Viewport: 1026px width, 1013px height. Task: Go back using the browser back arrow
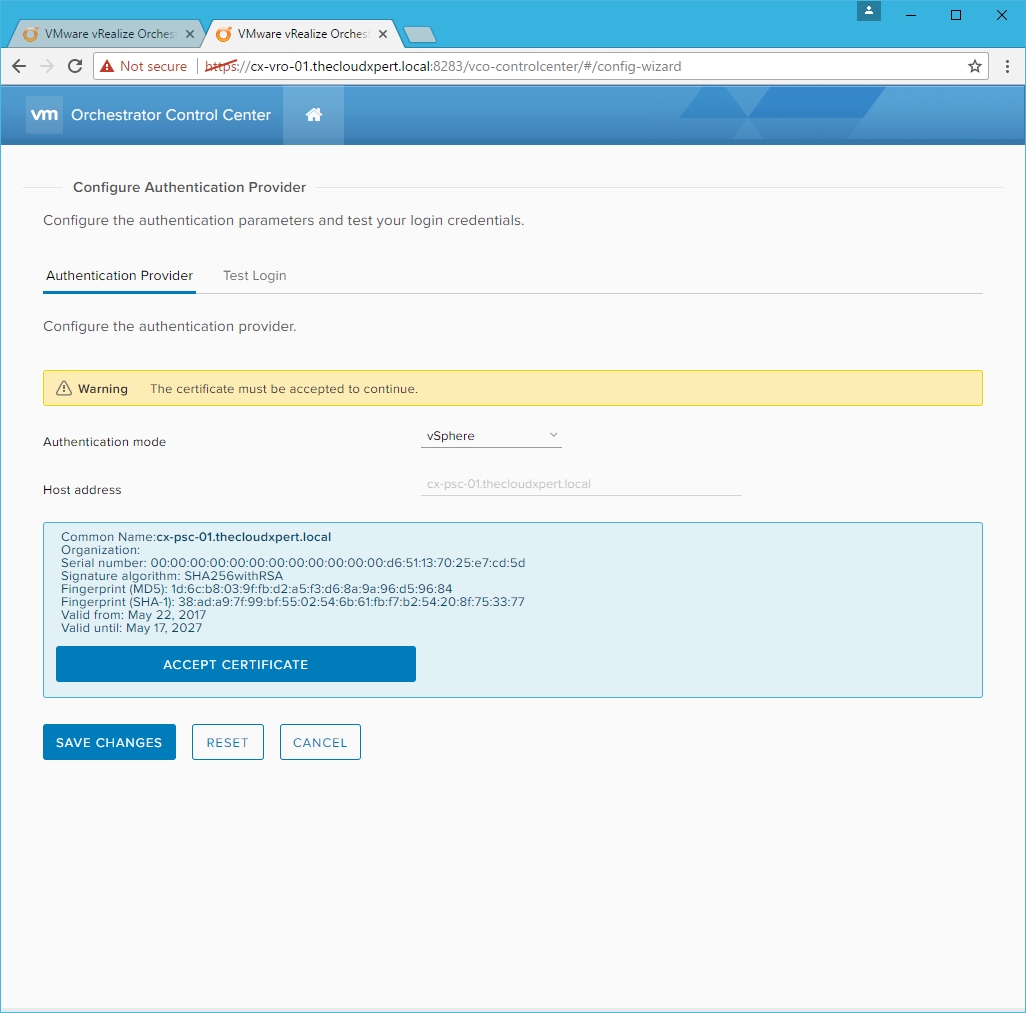click(19, 66)
